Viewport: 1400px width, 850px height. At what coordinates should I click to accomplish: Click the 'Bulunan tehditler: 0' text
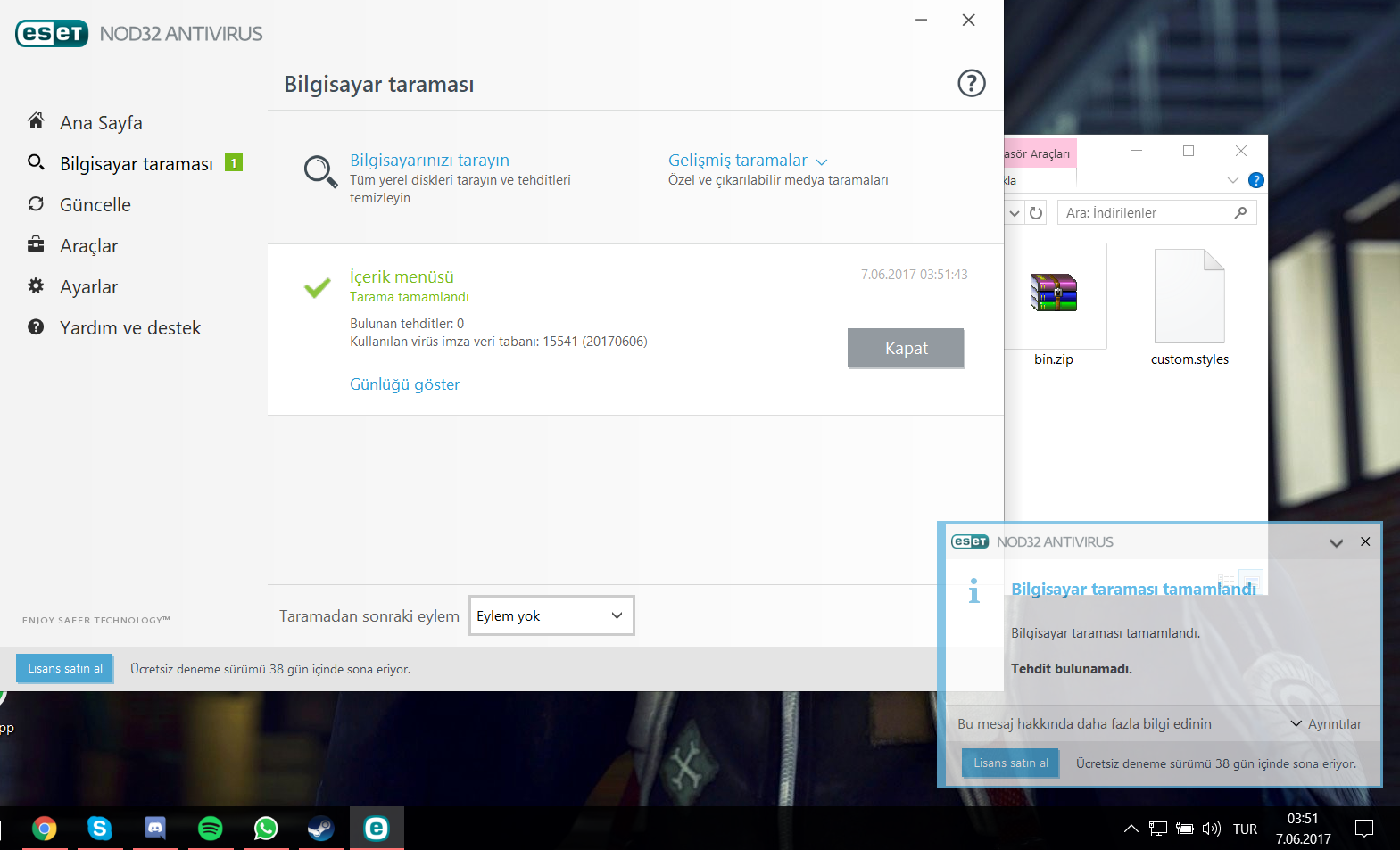click(x=407, y=324)
